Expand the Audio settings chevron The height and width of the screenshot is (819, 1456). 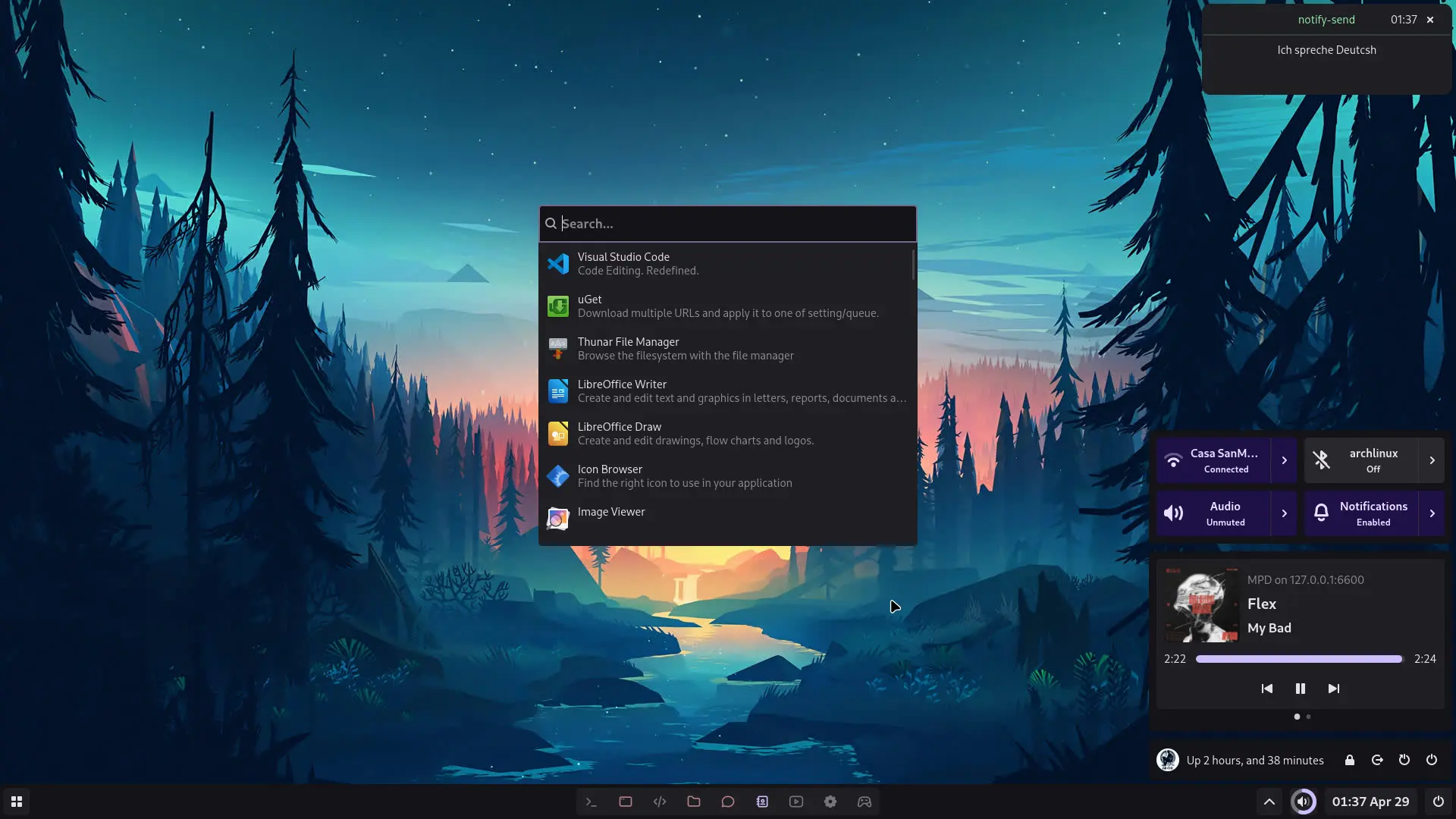[1284, 513]
